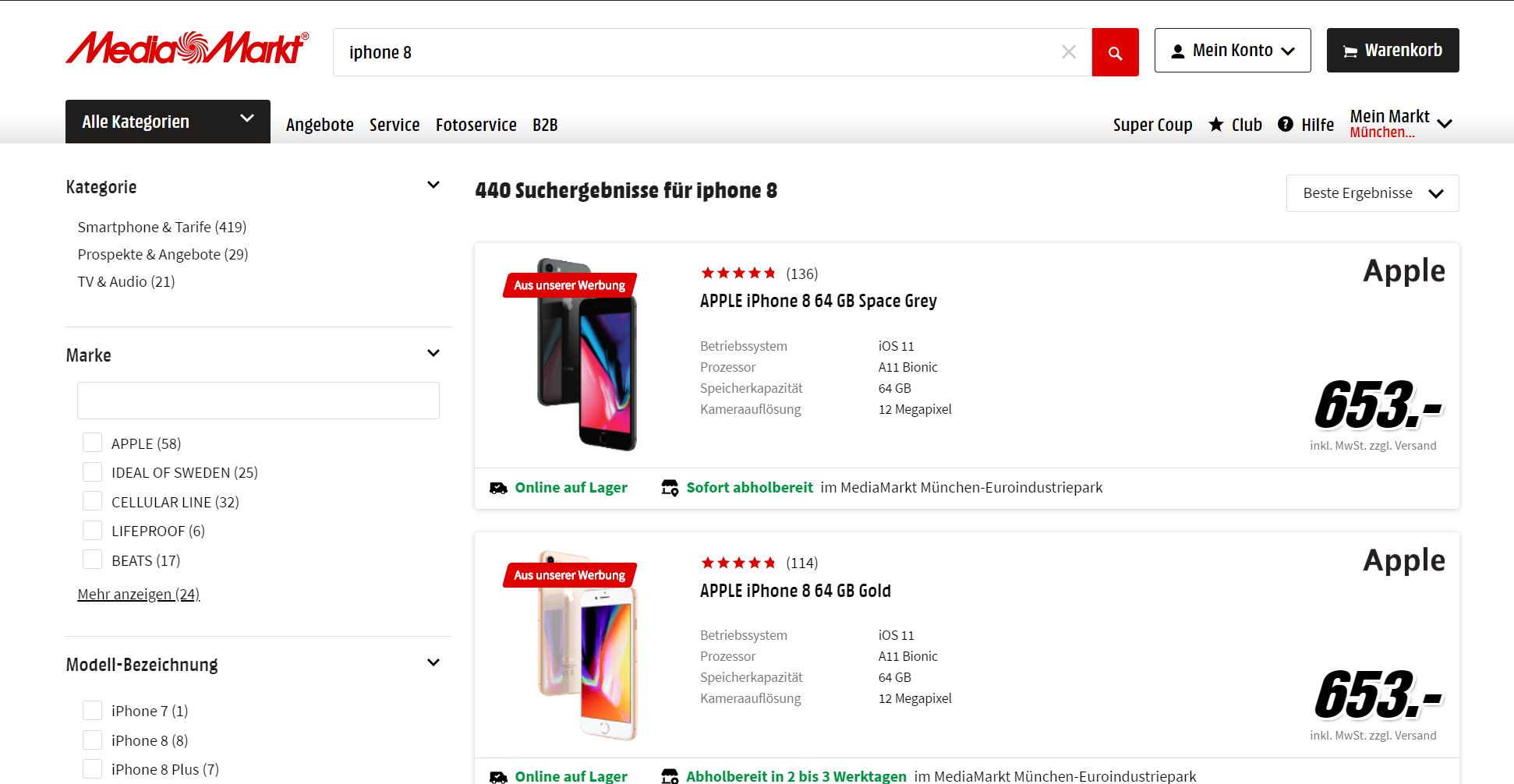Click the search magnifier icon
Screen dimensions: 1514x784
click(1115, 52)
